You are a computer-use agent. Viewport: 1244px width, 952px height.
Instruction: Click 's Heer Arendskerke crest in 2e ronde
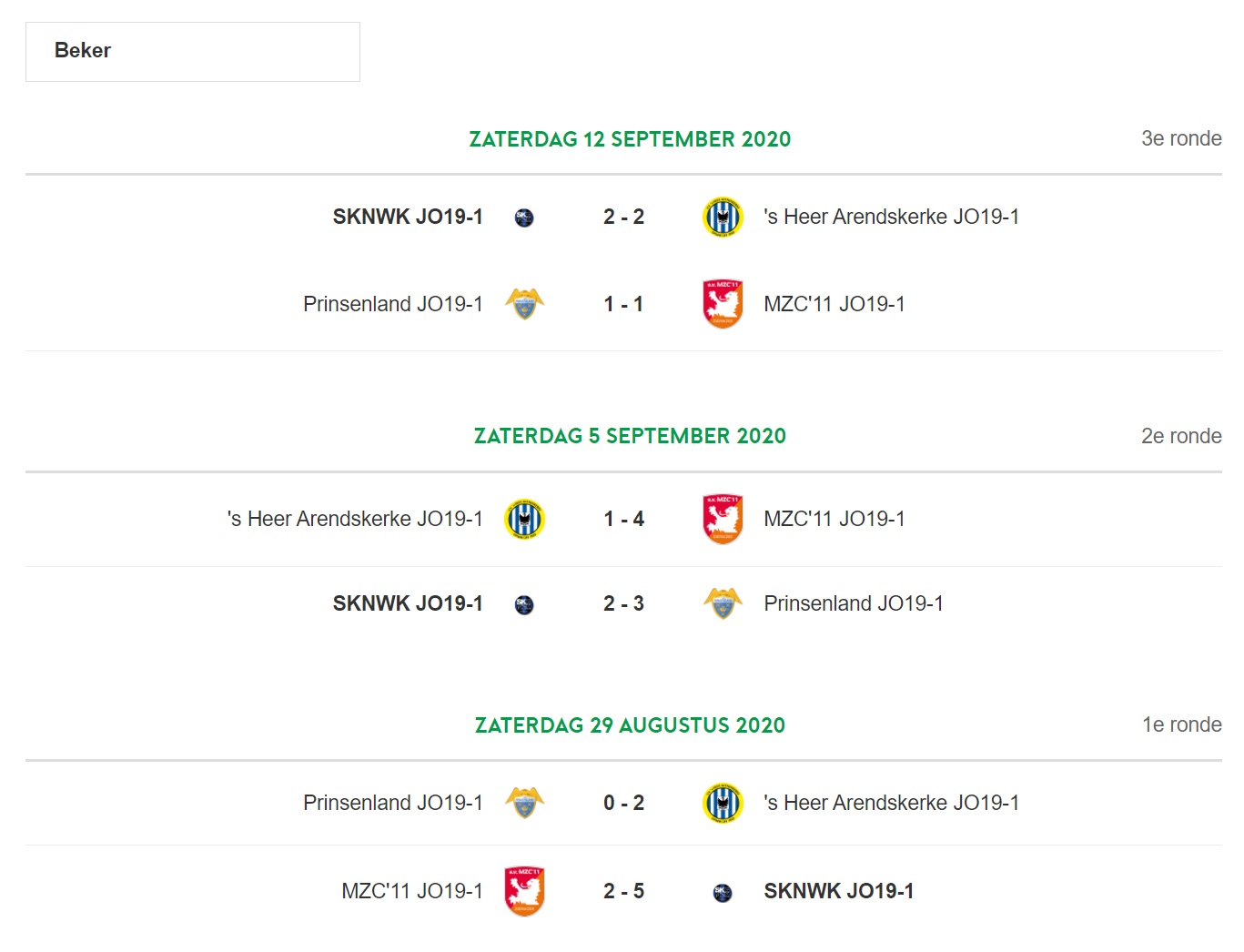(525, 519)
